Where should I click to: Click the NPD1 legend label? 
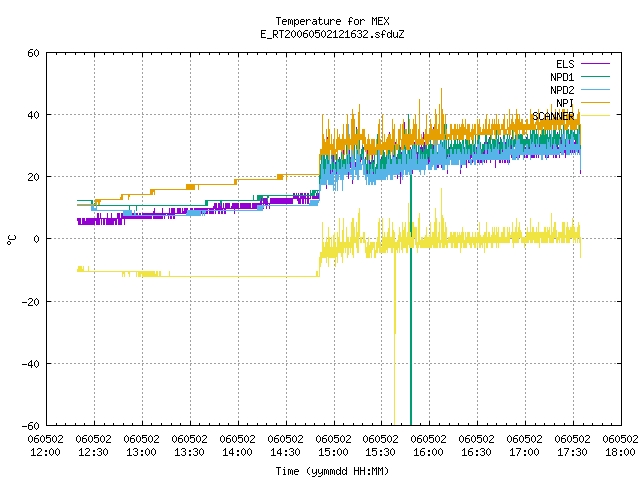[562, 77]
